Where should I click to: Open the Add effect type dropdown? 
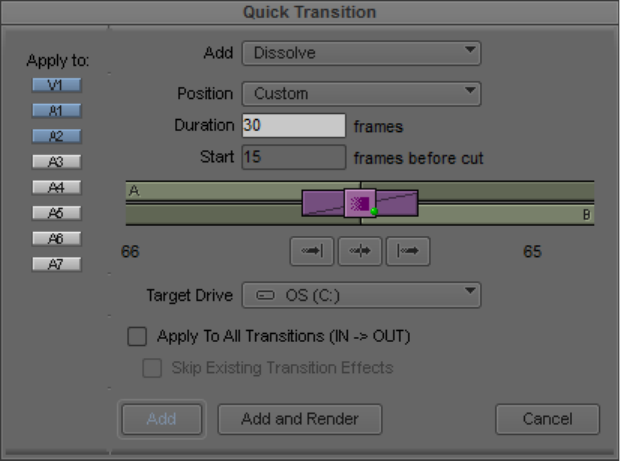point(361,53)
